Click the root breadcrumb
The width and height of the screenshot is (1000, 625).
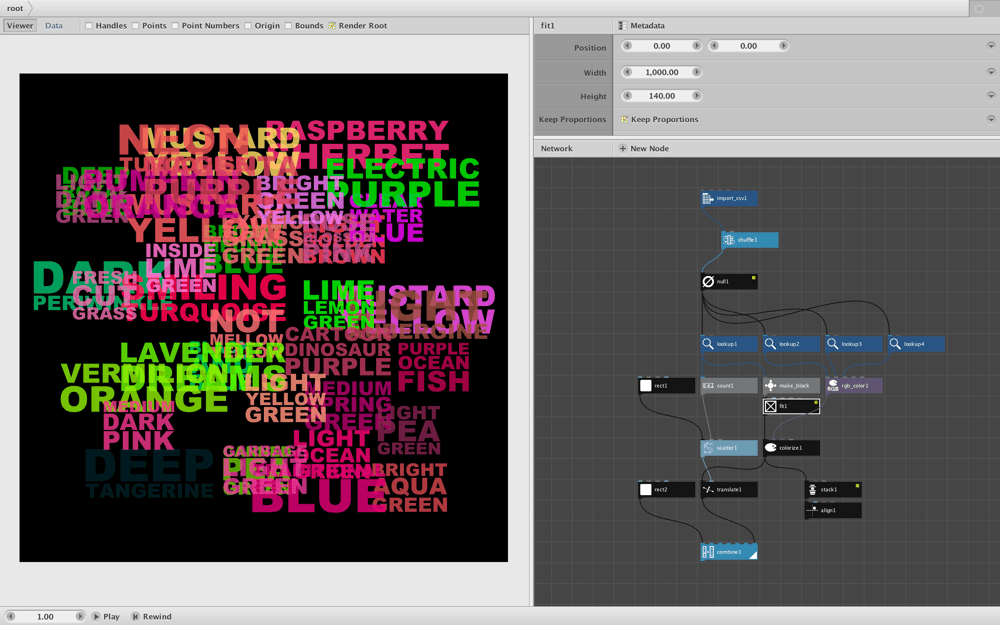click(15, 8)
